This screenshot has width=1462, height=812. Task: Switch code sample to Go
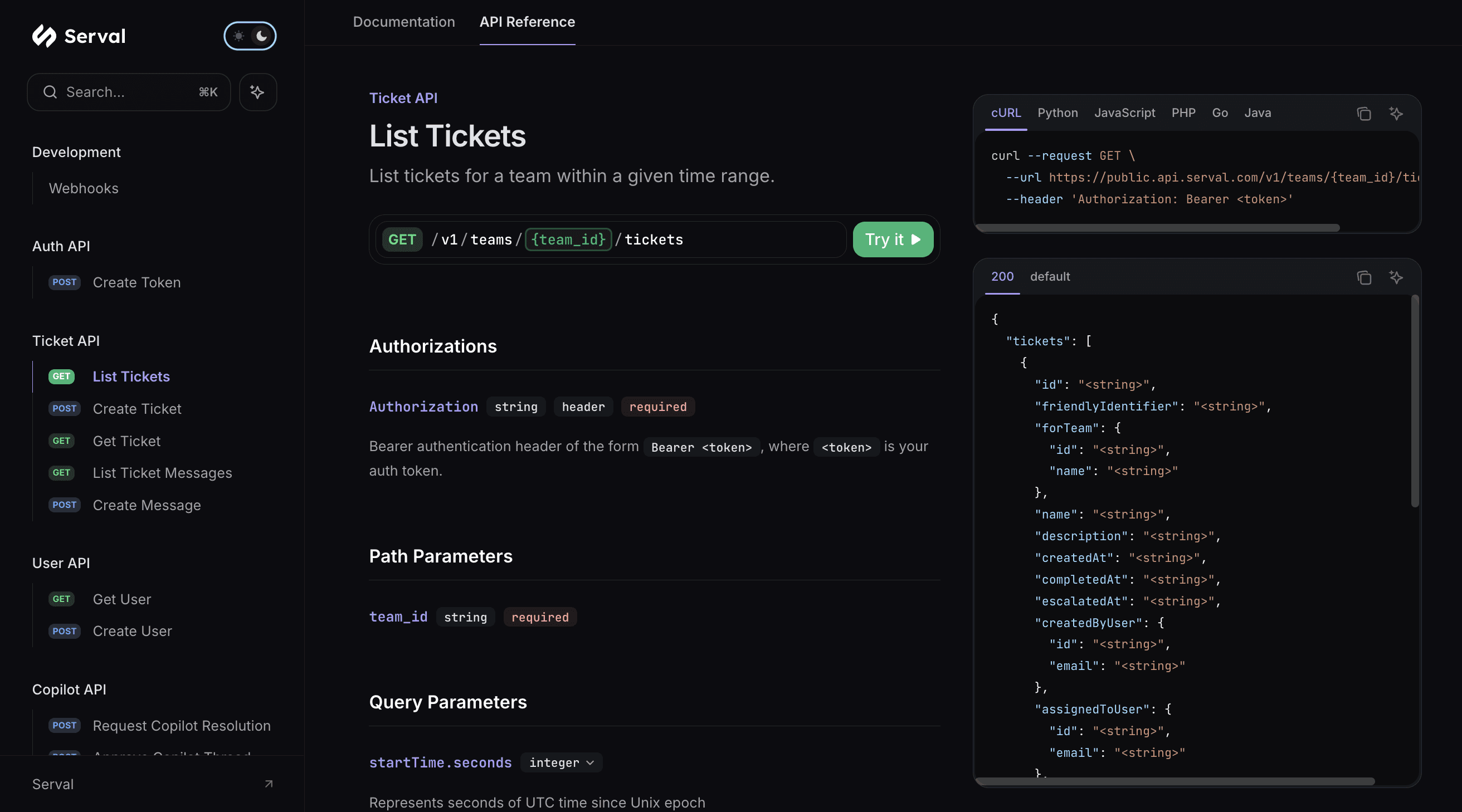pyautogui.click(x=1220, y=113)
